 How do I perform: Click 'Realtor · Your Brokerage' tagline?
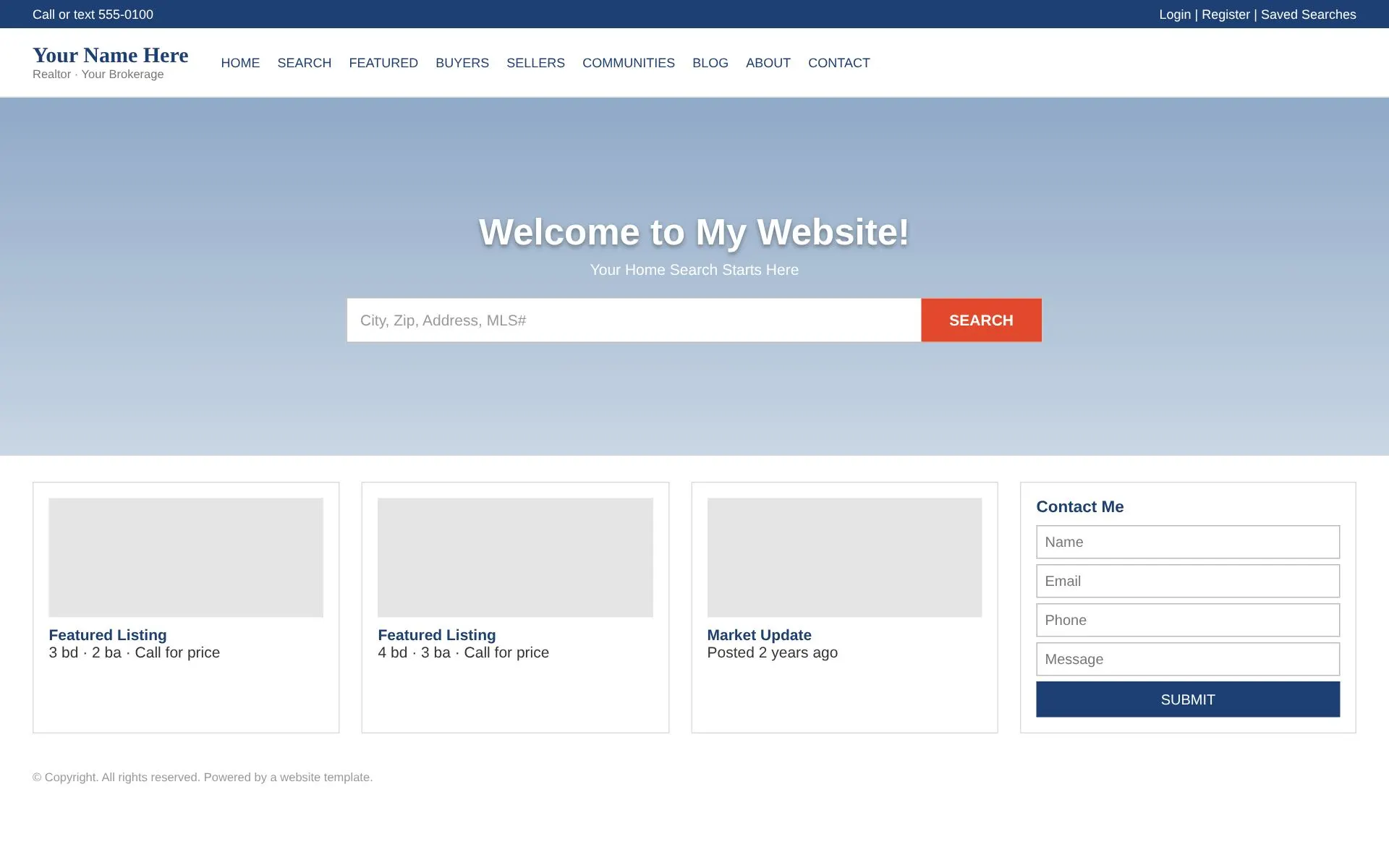98,75
